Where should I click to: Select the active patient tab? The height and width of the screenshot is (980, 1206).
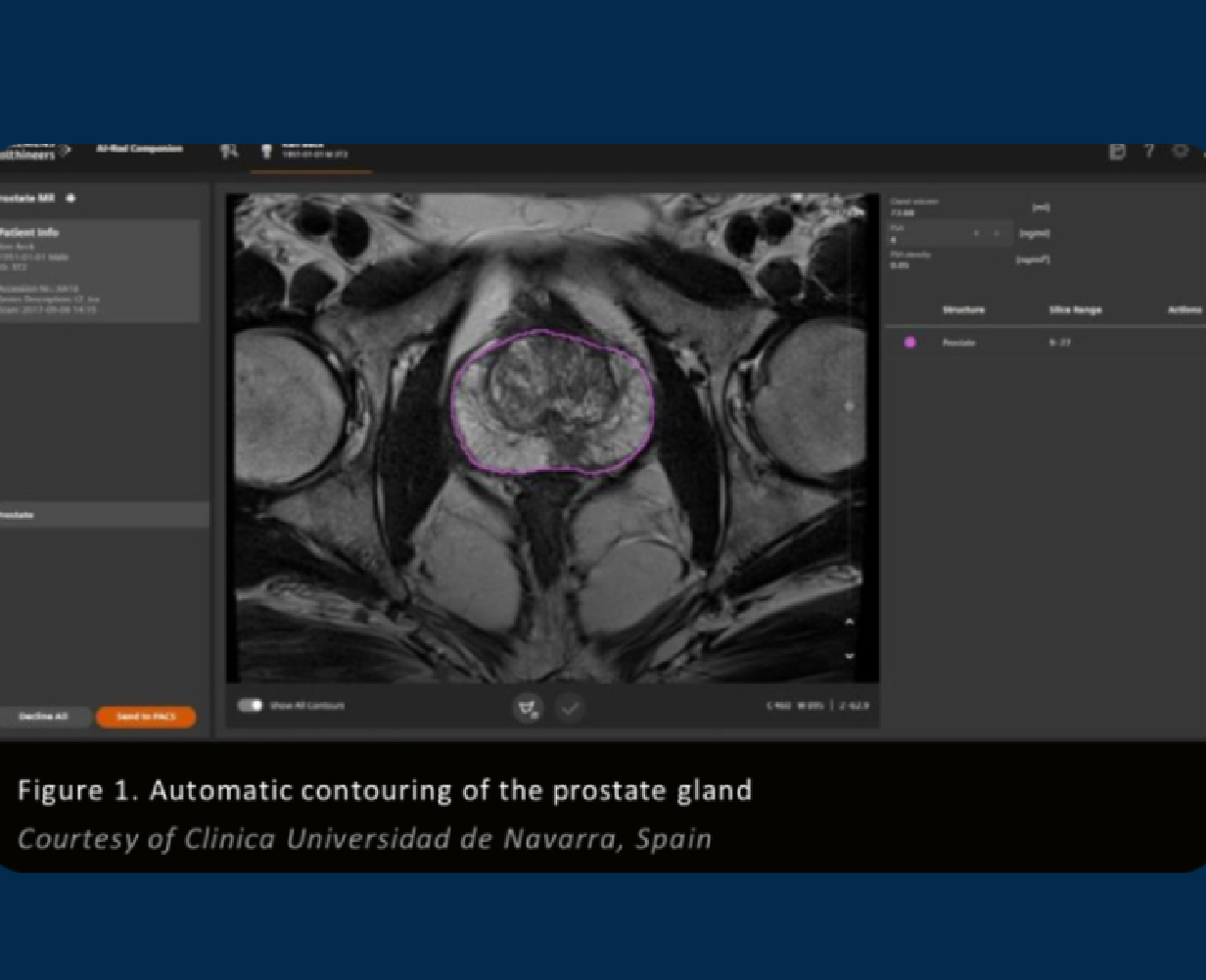click(309, 153)
